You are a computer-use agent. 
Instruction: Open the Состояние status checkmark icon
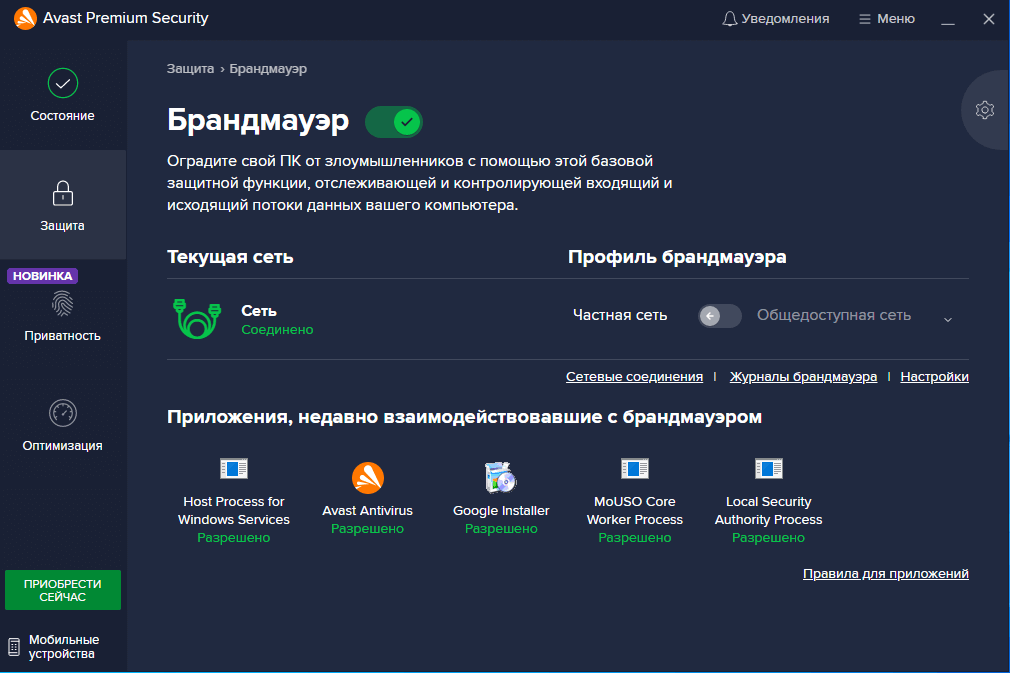point(62,83)
